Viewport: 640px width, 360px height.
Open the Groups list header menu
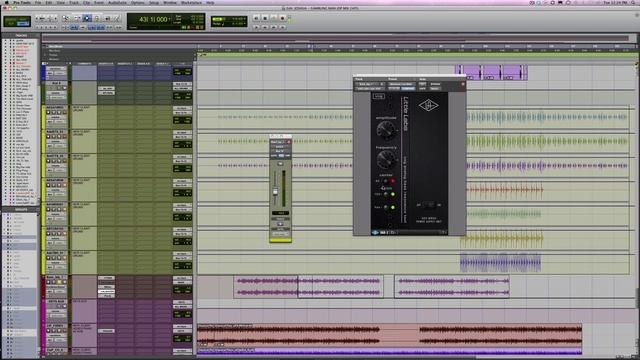click(x=21, y=209)
